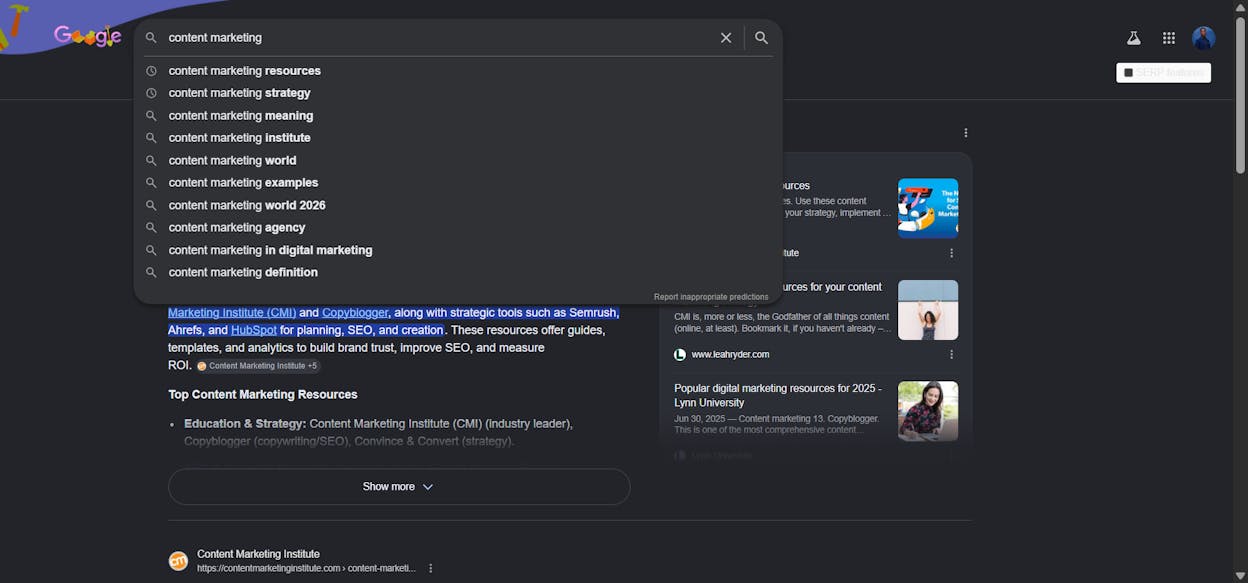Click clock icon beside 'content marketing resources'
This screenshot has width=1248, height=583.
tap(151, 71)
